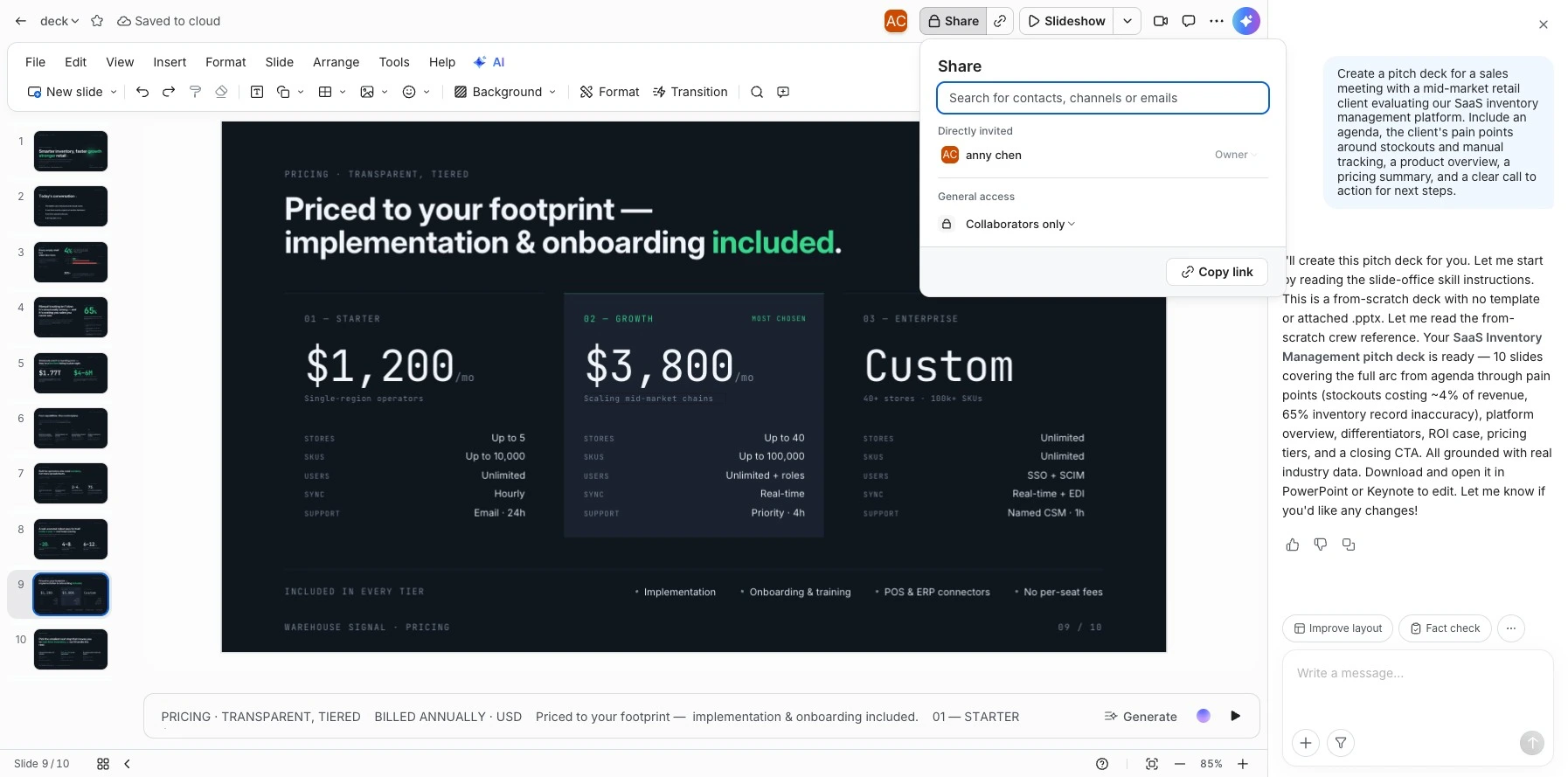1568x777 pixels.
Task: Zoom in with the plus button
Action: [1243, 764]
